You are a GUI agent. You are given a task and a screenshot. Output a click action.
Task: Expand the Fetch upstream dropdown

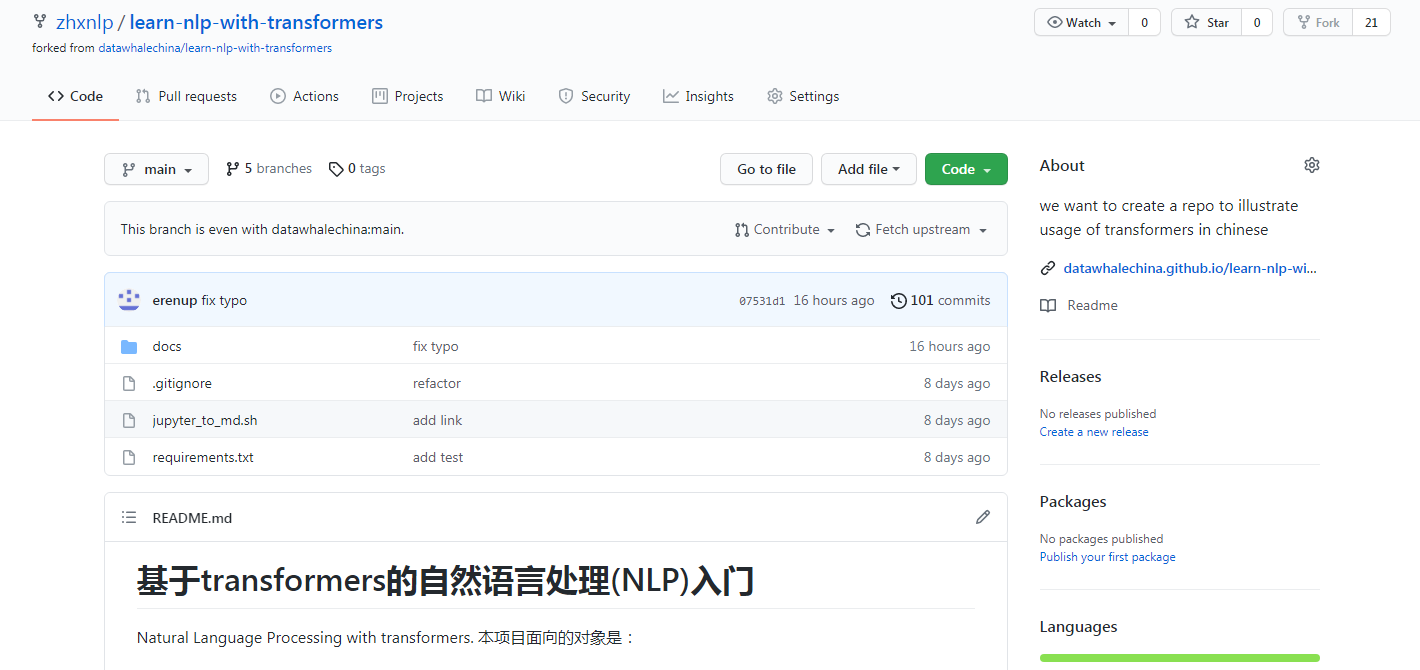921,229
